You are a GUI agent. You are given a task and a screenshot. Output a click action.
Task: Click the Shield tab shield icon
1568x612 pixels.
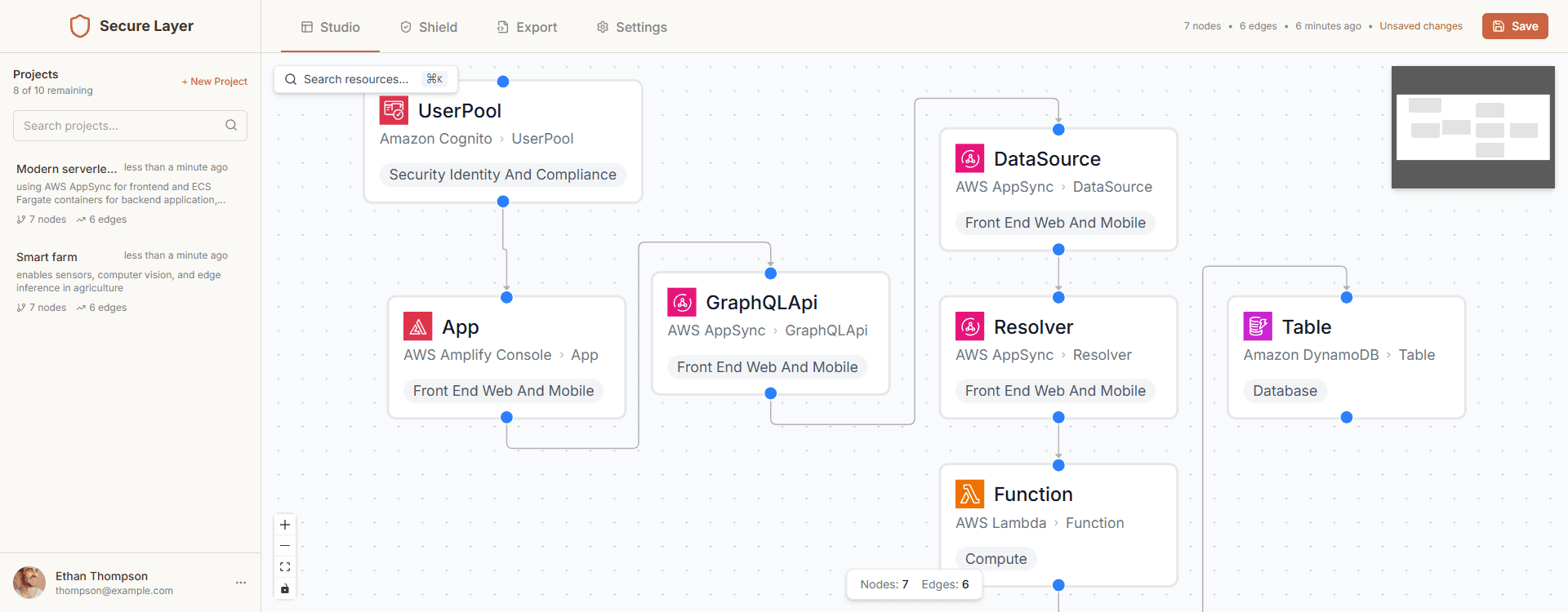coord(406,27)
